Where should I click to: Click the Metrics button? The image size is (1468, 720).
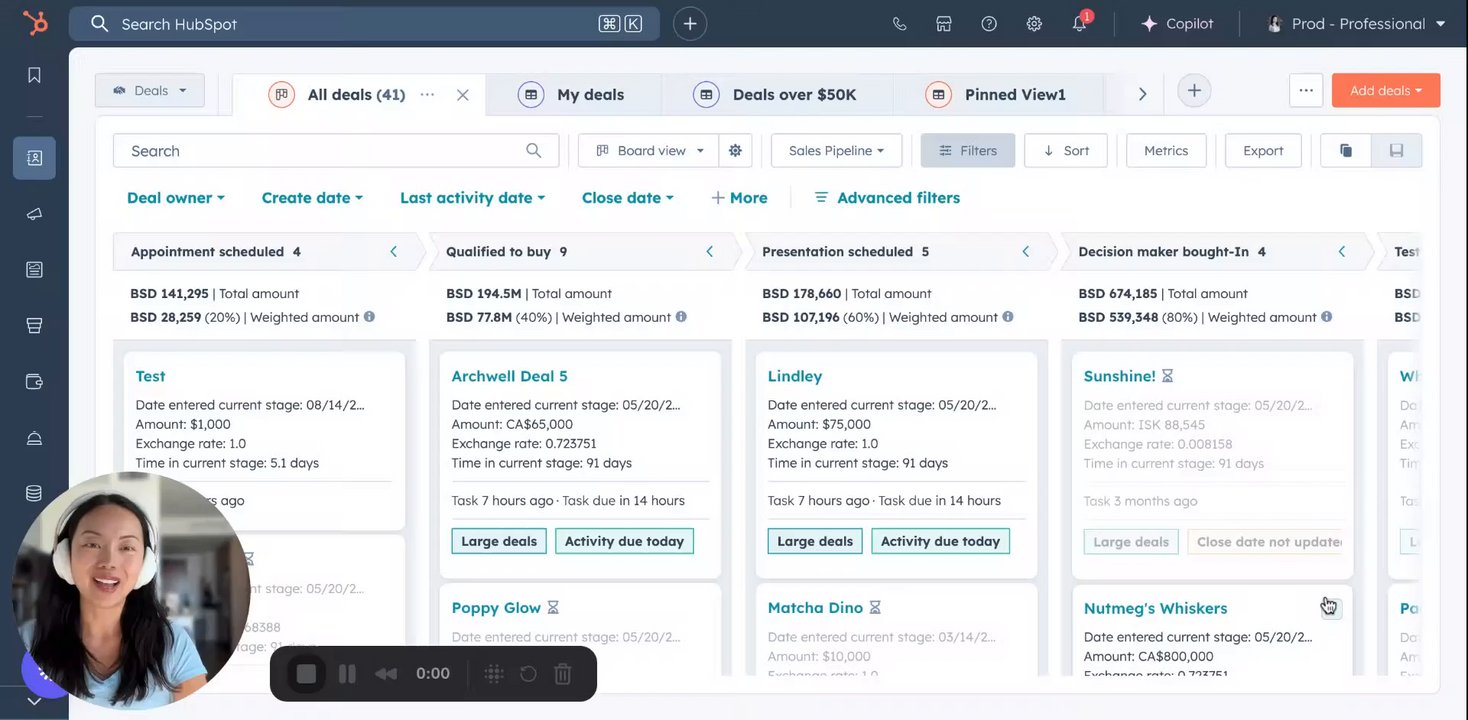(1166, 151)
